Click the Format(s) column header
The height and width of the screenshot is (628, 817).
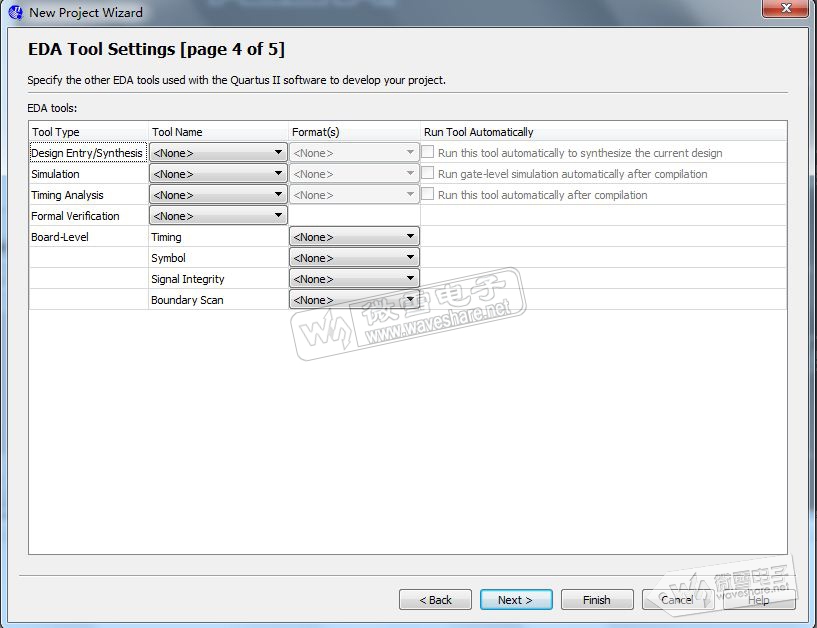tap(354, 132)
